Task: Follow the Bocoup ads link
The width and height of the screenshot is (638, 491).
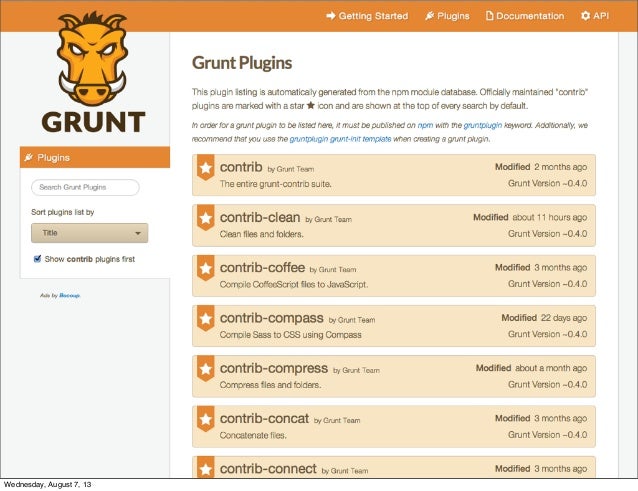Action: pos(70,295)
